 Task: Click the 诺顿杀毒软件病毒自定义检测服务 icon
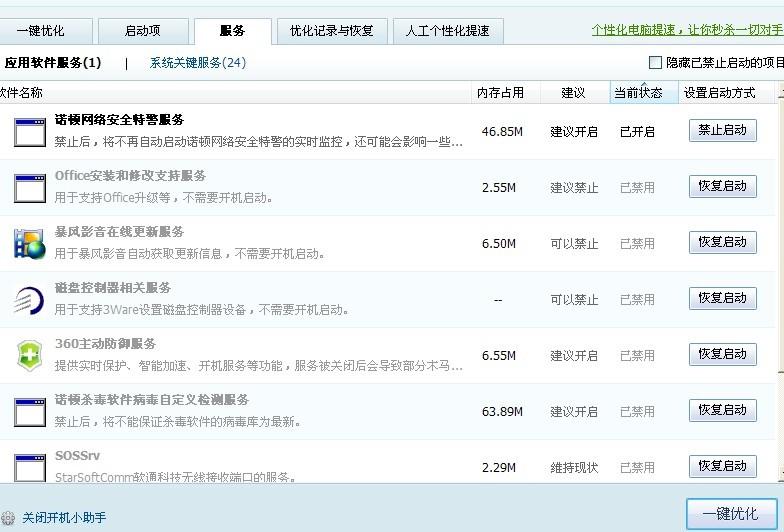(x=30, y=412)
